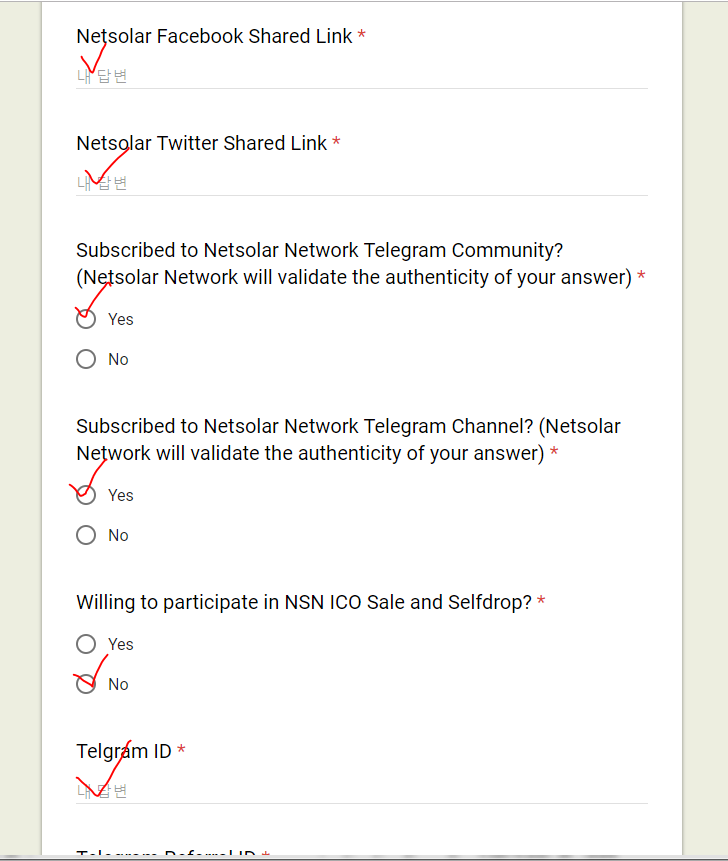Choose No for Telegram Channel subscription
728x861 pixels.
click(x=87, y=536)
